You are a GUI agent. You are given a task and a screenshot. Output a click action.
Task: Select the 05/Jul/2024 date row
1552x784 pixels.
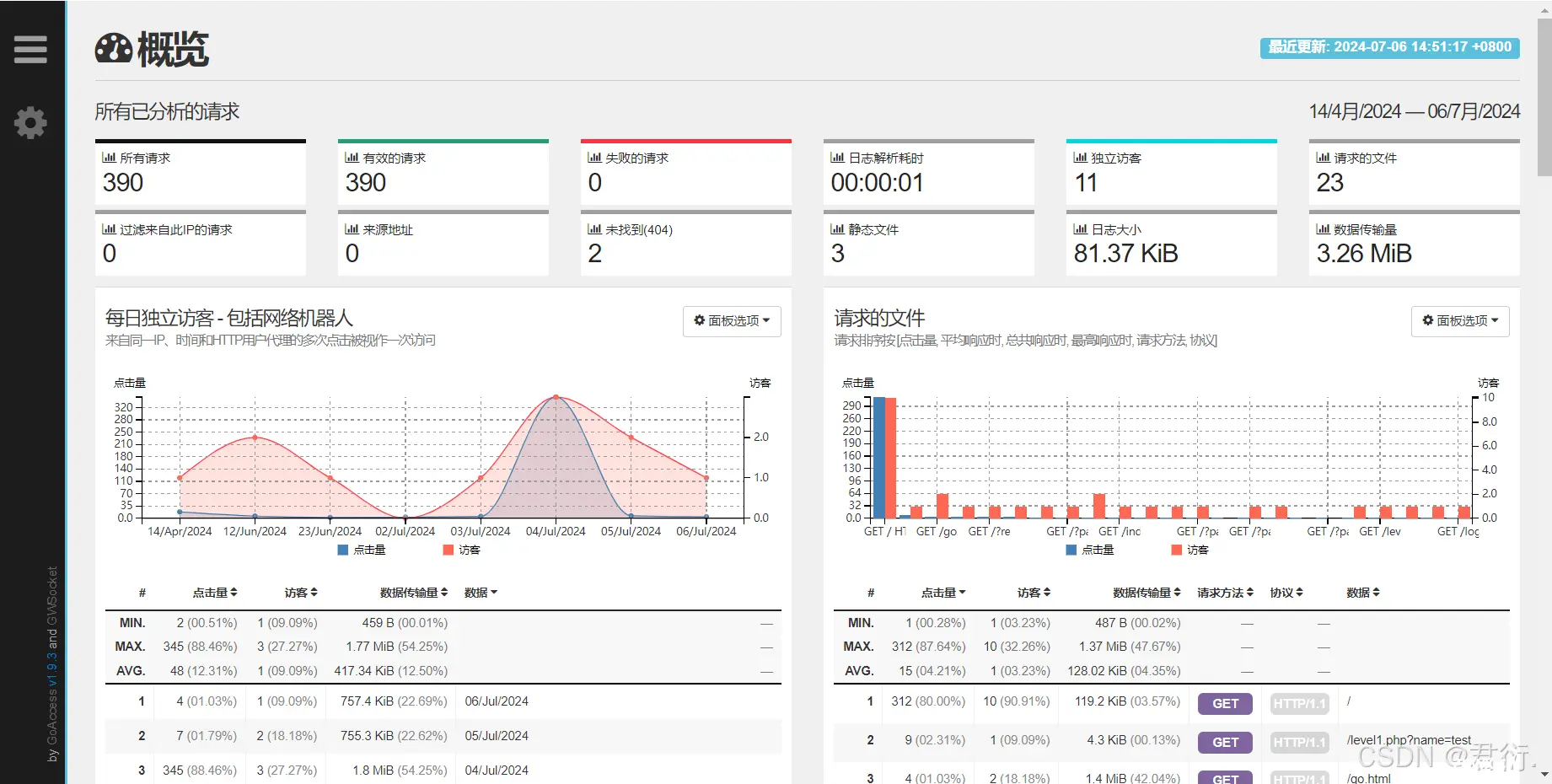click(443, 736)
